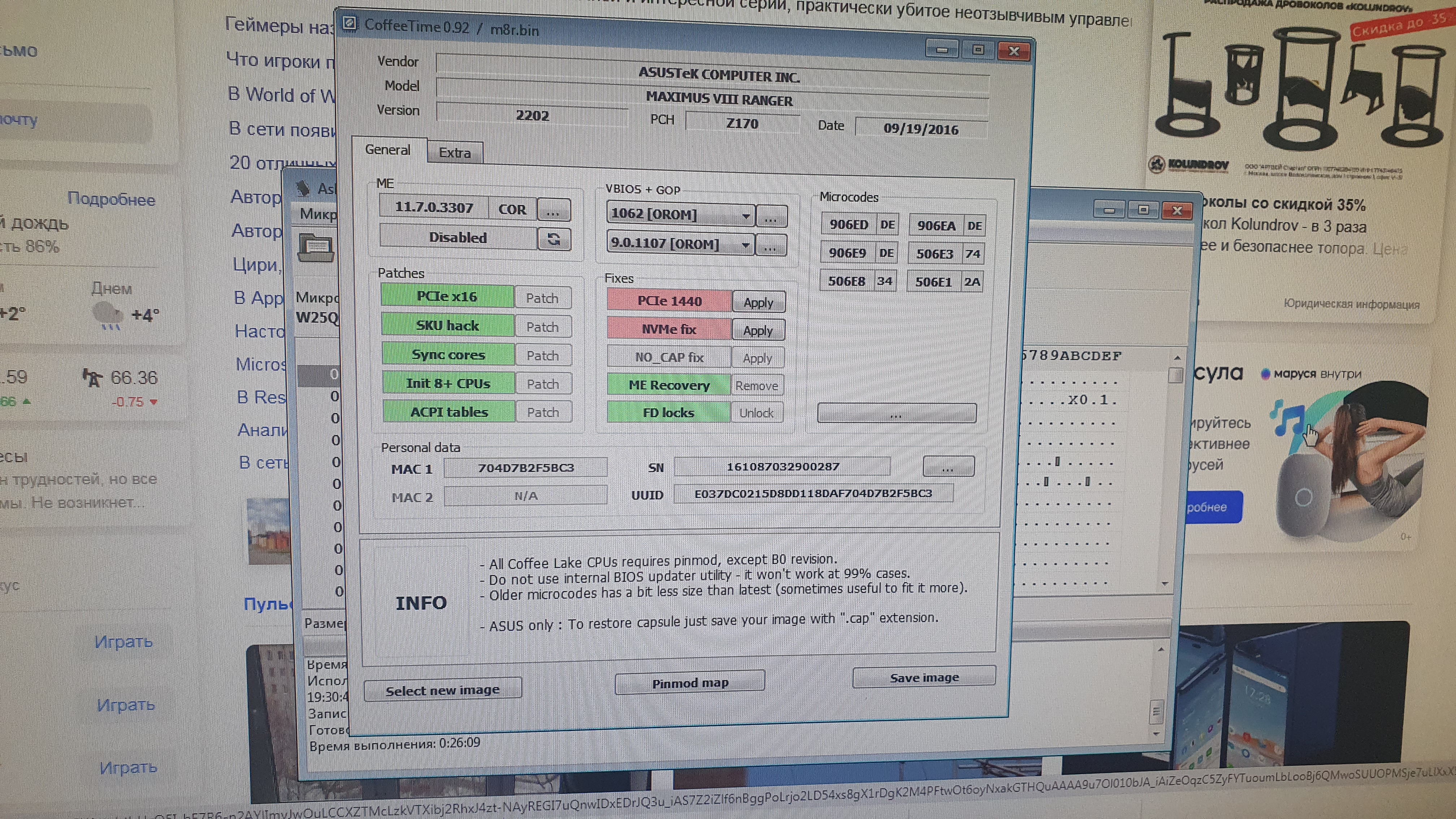Unlock the FD locks

tap(756, 413)
